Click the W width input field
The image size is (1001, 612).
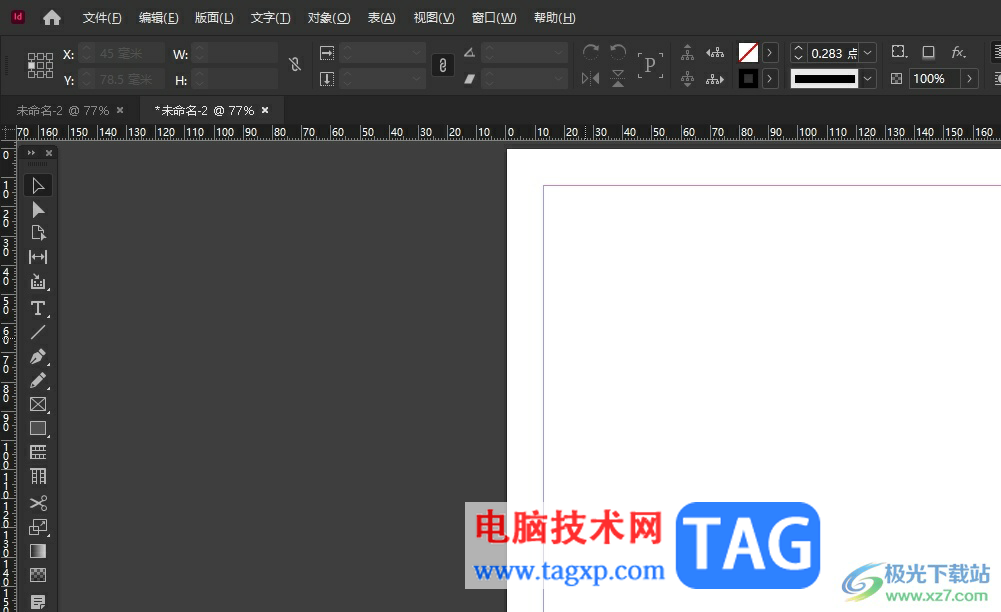(x=242, y=54)
